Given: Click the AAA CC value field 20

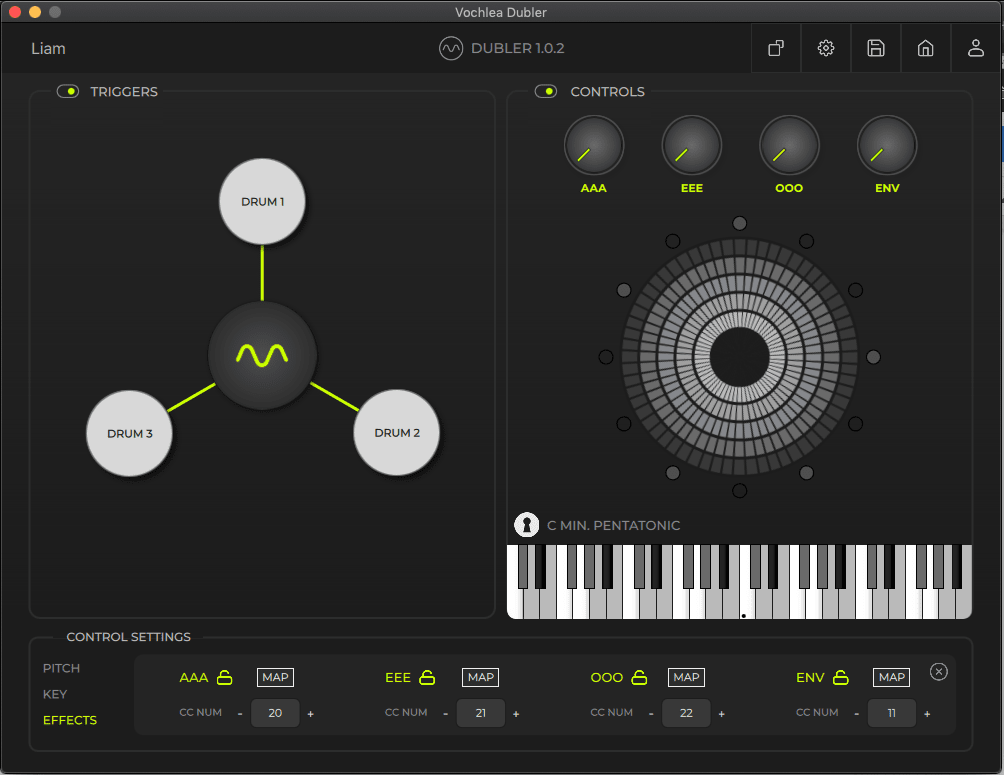Looking at the screenshot, I should 275,713.
